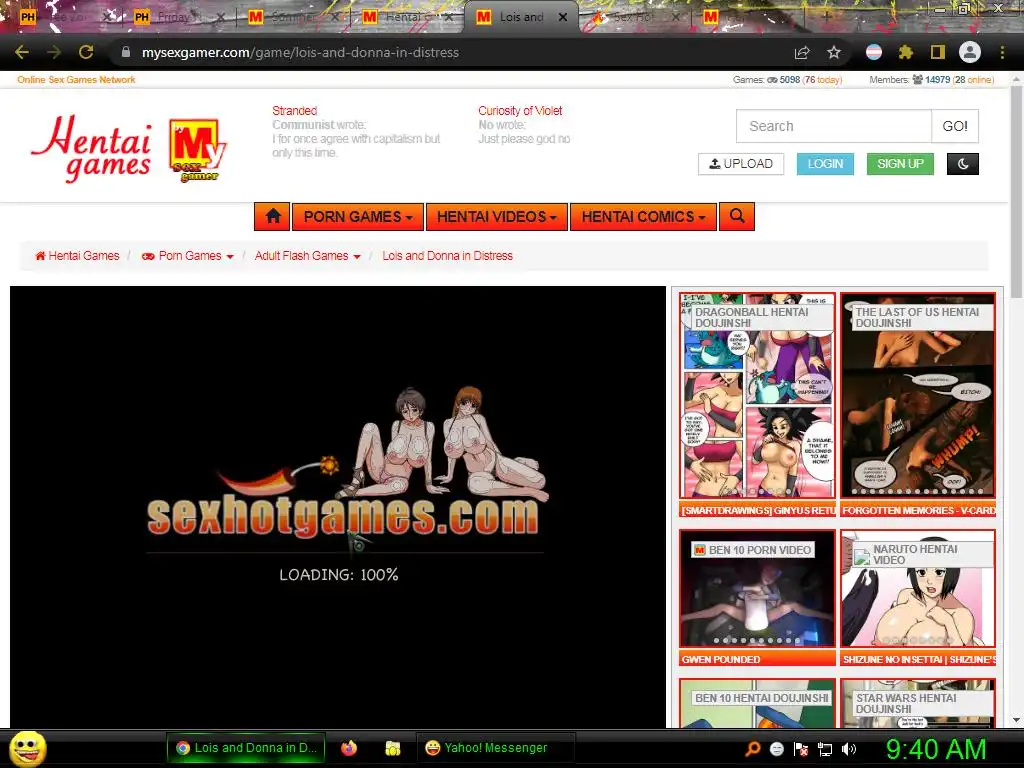Screen dimensions: 1024x768
Task: Open the 'Stranded' comment link
Action: tap(295, 111)
